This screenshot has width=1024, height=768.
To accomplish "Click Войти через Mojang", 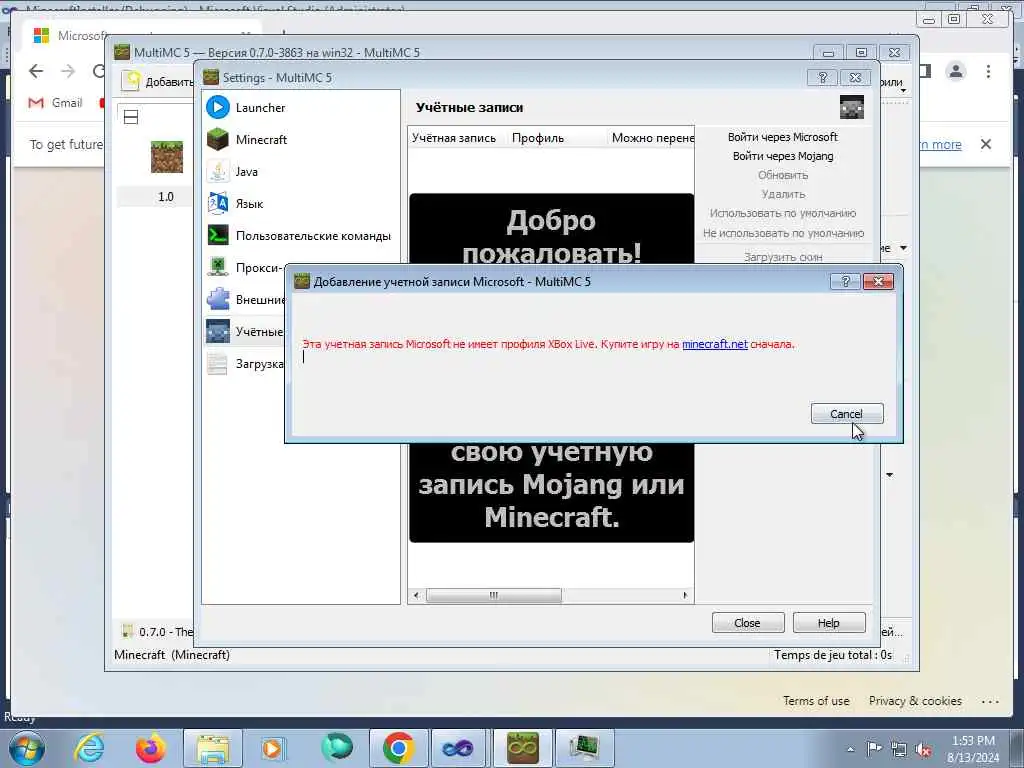I will pyautogui.click(x=782, y=155).
